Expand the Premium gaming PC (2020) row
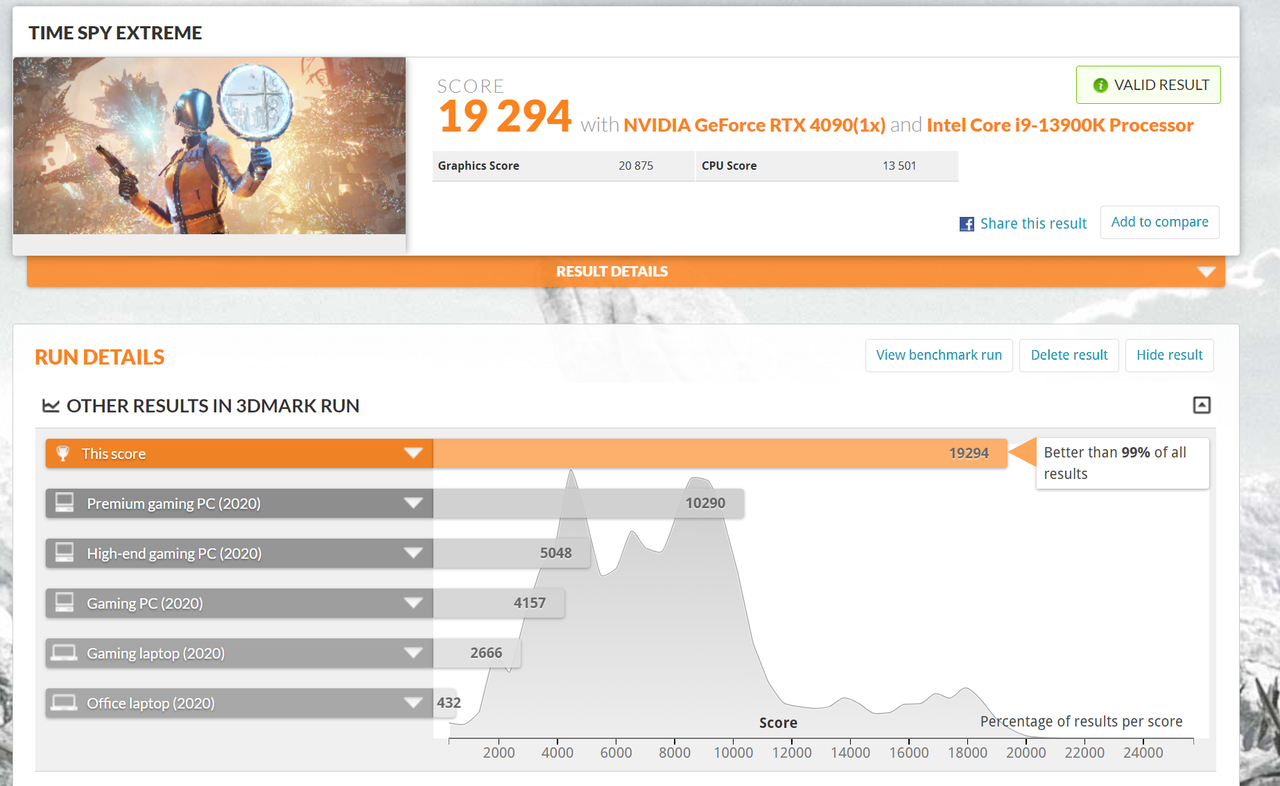Image resolution: width=1280 pixels, height=786 pixels. [x=413, y=504]
